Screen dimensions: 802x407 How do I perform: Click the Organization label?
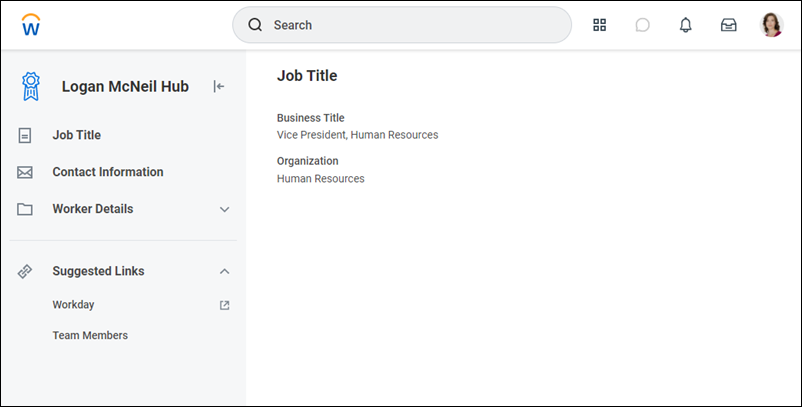point(307,161)
